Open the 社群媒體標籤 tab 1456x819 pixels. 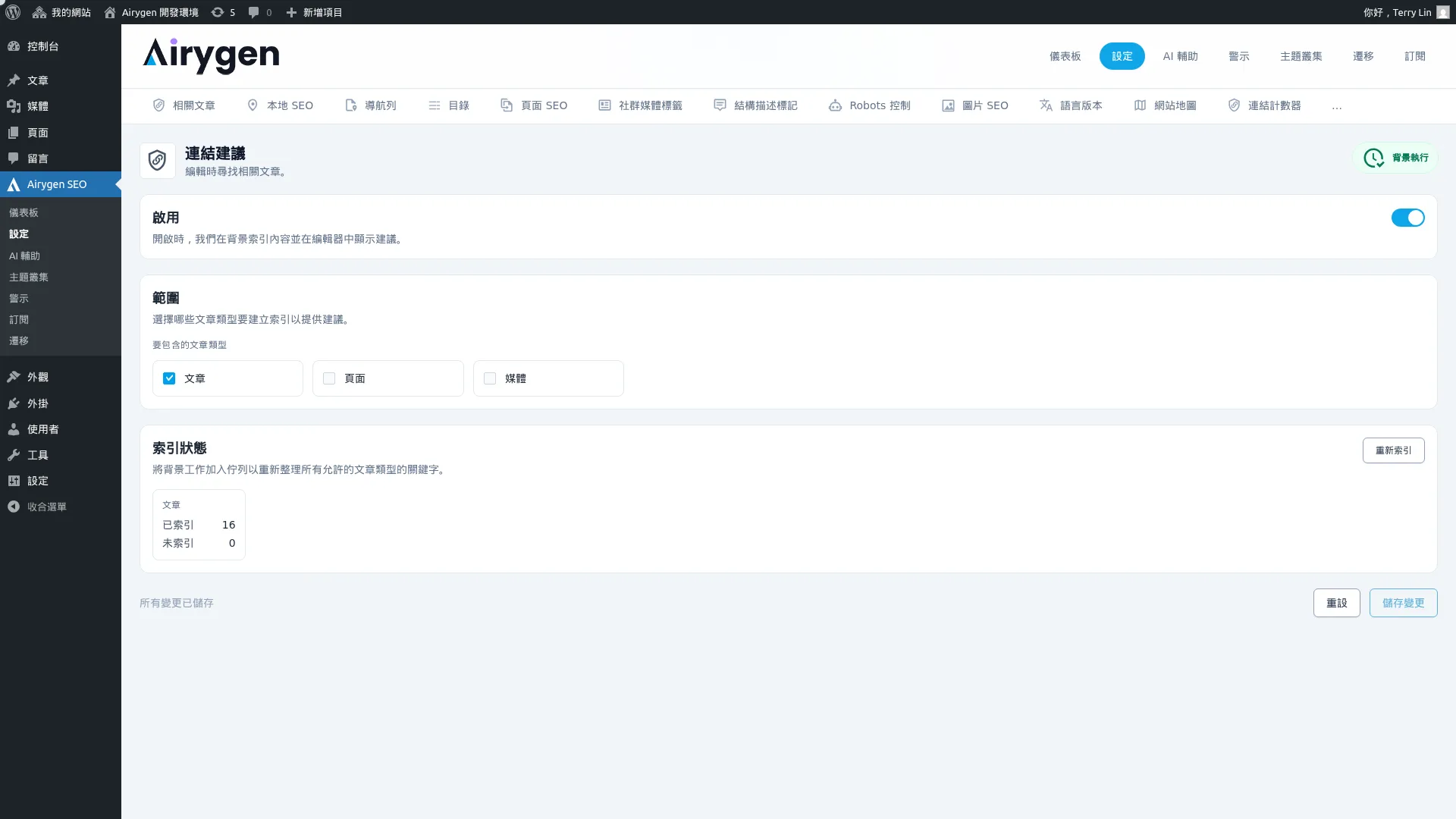pyautogui.click(x=641, y=105)
